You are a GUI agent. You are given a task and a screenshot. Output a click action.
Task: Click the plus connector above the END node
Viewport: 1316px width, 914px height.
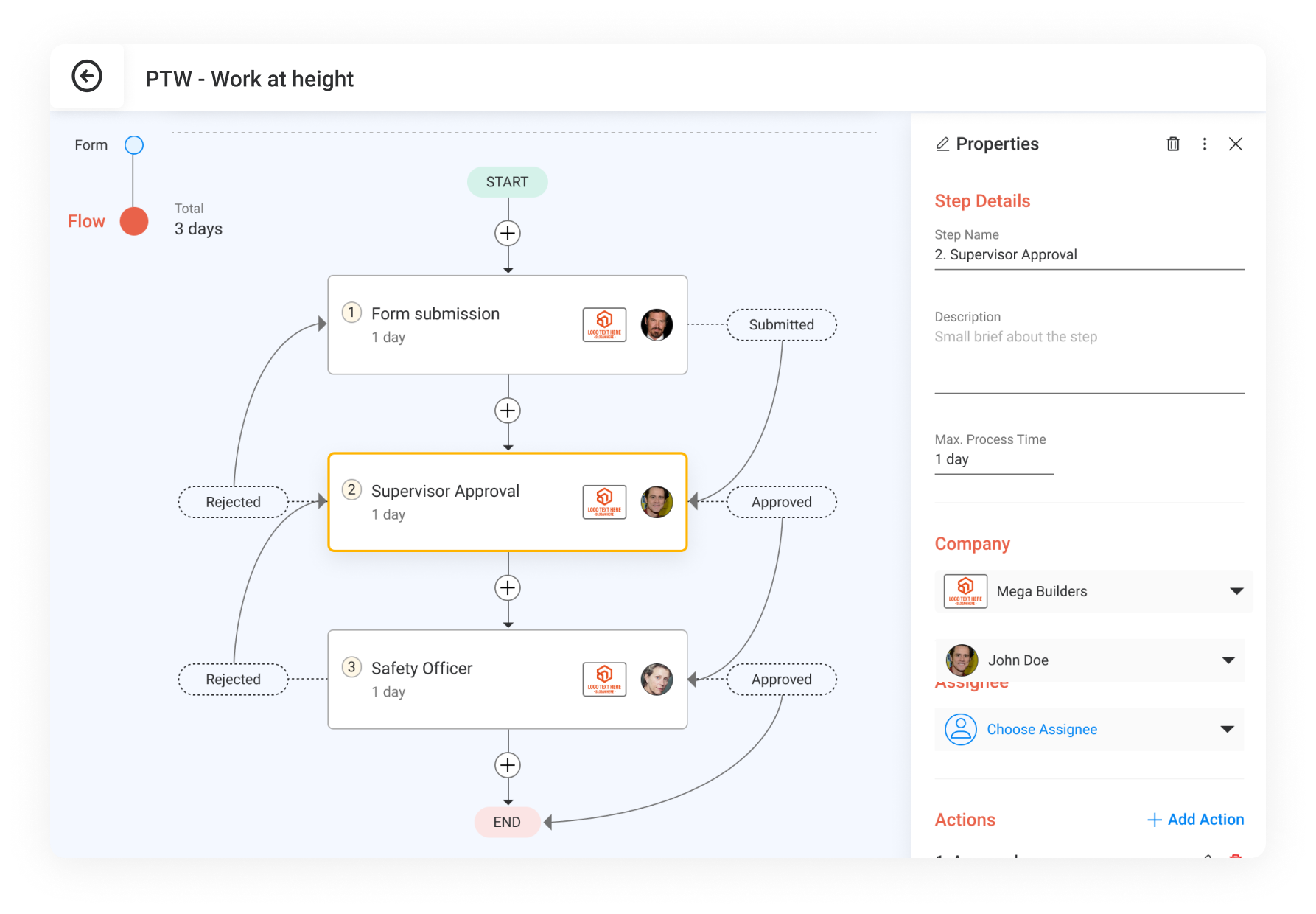pyautogui.click(x=507, y=765)
